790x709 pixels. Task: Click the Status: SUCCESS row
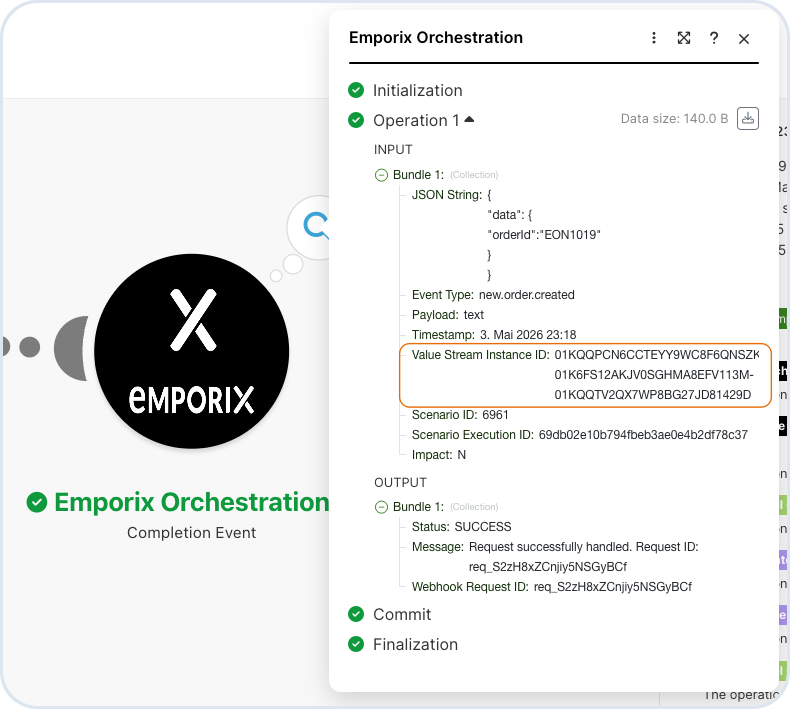click(x=461, y=527)
